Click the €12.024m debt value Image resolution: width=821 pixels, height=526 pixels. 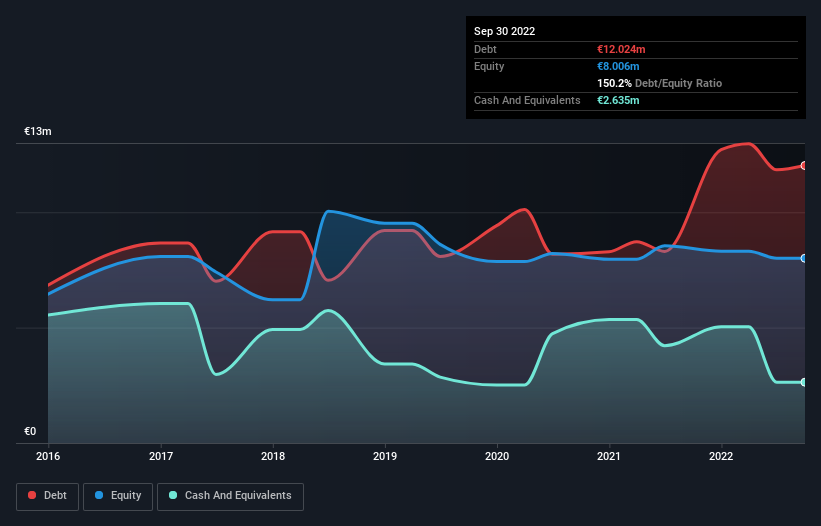coord(621,49)
